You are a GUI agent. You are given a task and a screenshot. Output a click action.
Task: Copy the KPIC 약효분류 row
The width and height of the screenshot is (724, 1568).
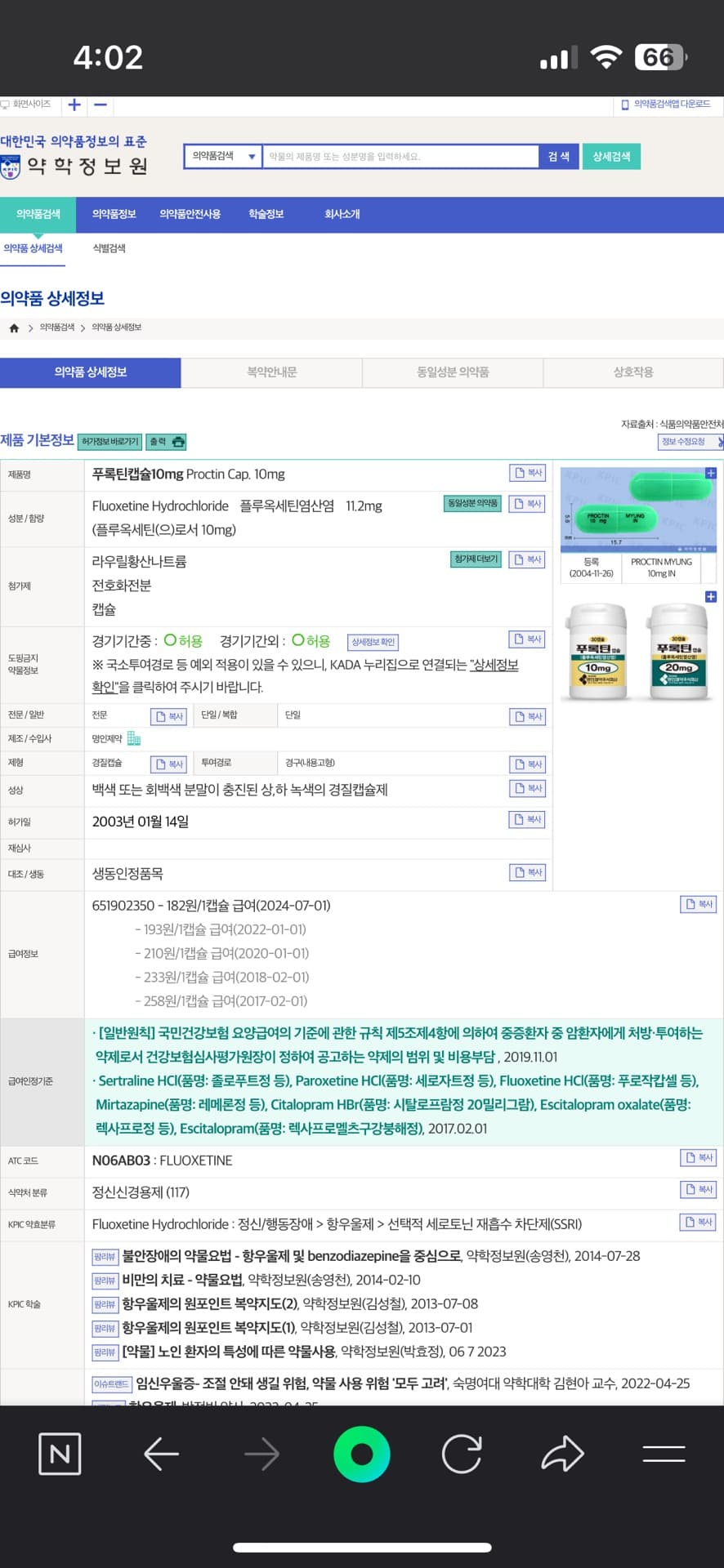pyautogui.click(x=699, y=1222)
